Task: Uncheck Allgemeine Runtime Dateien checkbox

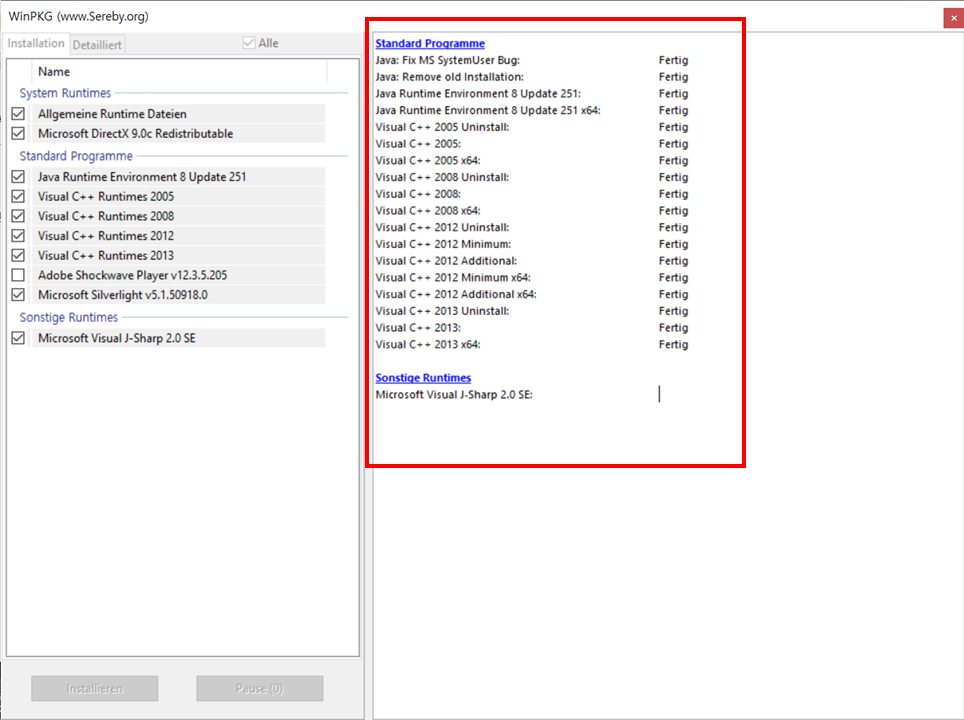Action: click(x=18, y=114)
